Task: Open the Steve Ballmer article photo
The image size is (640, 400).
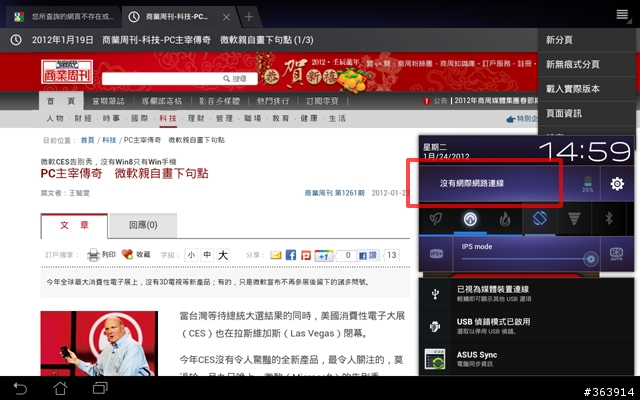Action: [x=99, y=343]
